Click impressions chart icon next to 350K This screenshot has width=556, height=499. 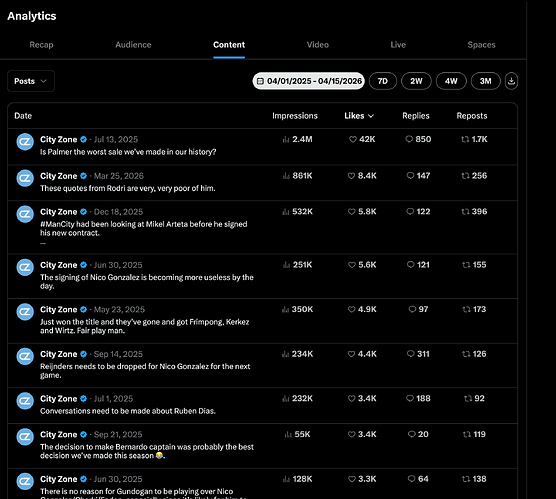click(285, 310)
